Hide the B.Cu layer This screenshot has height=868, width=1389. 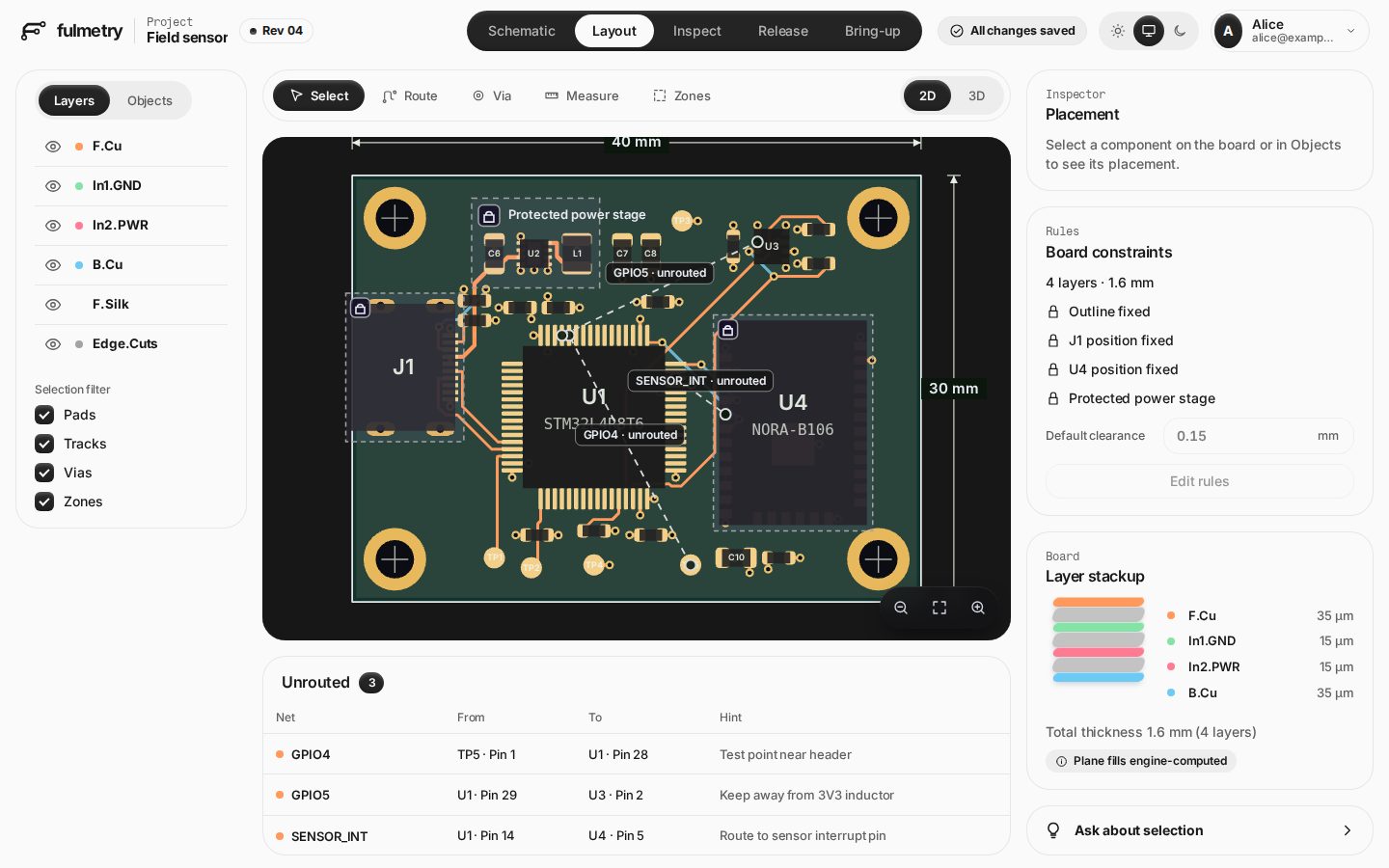tap(53, 265)
